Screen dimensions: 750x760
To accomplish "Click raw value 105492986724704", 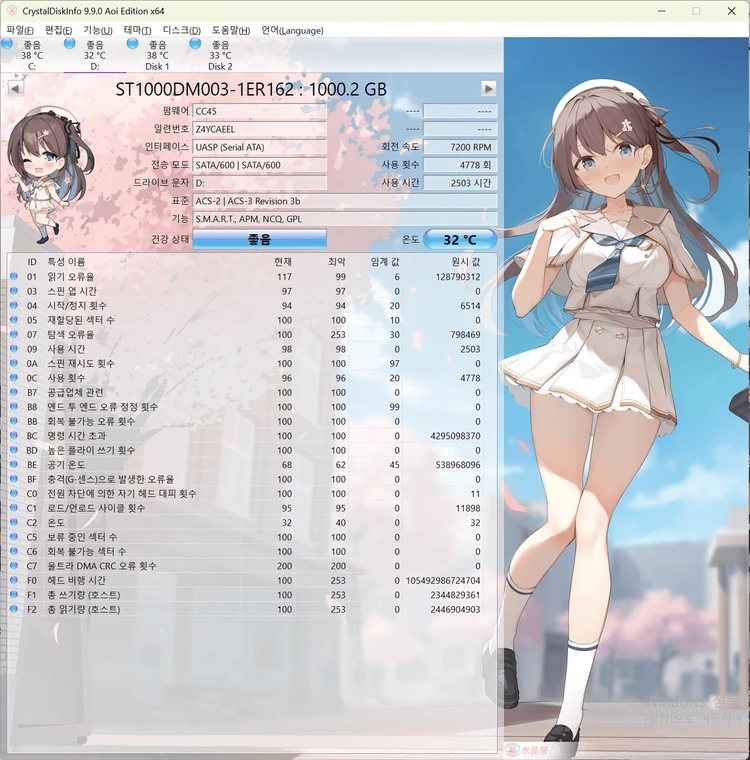I will 443,580.
